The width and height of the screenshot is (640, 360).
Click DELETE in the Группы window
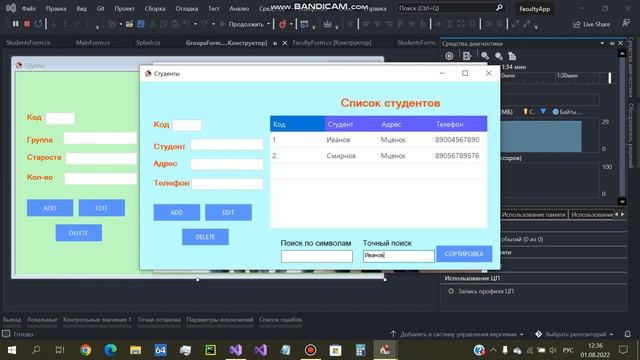point(78,233)
